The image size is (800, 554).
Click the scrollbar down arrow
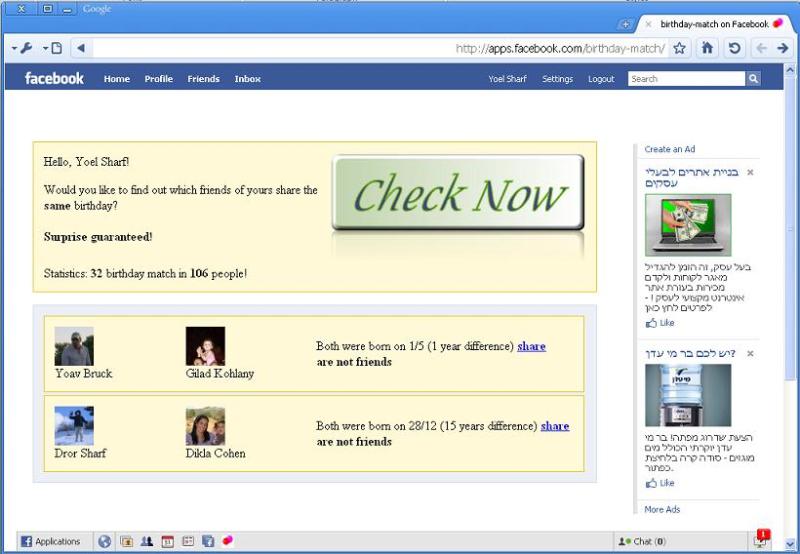pos(790,544)
